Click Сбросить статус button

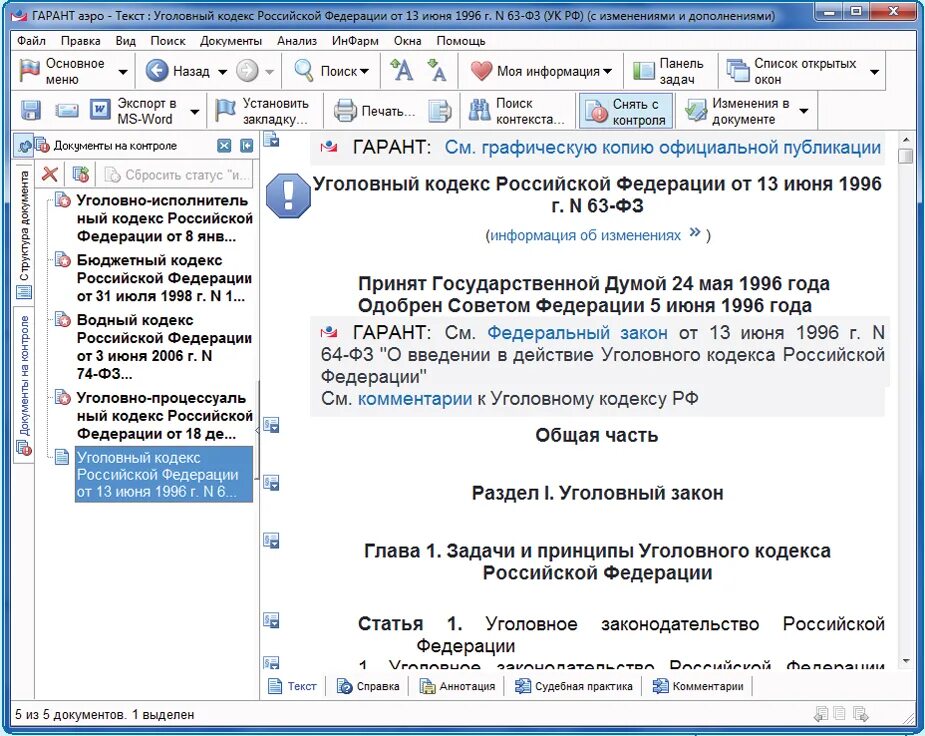(176, 175)
